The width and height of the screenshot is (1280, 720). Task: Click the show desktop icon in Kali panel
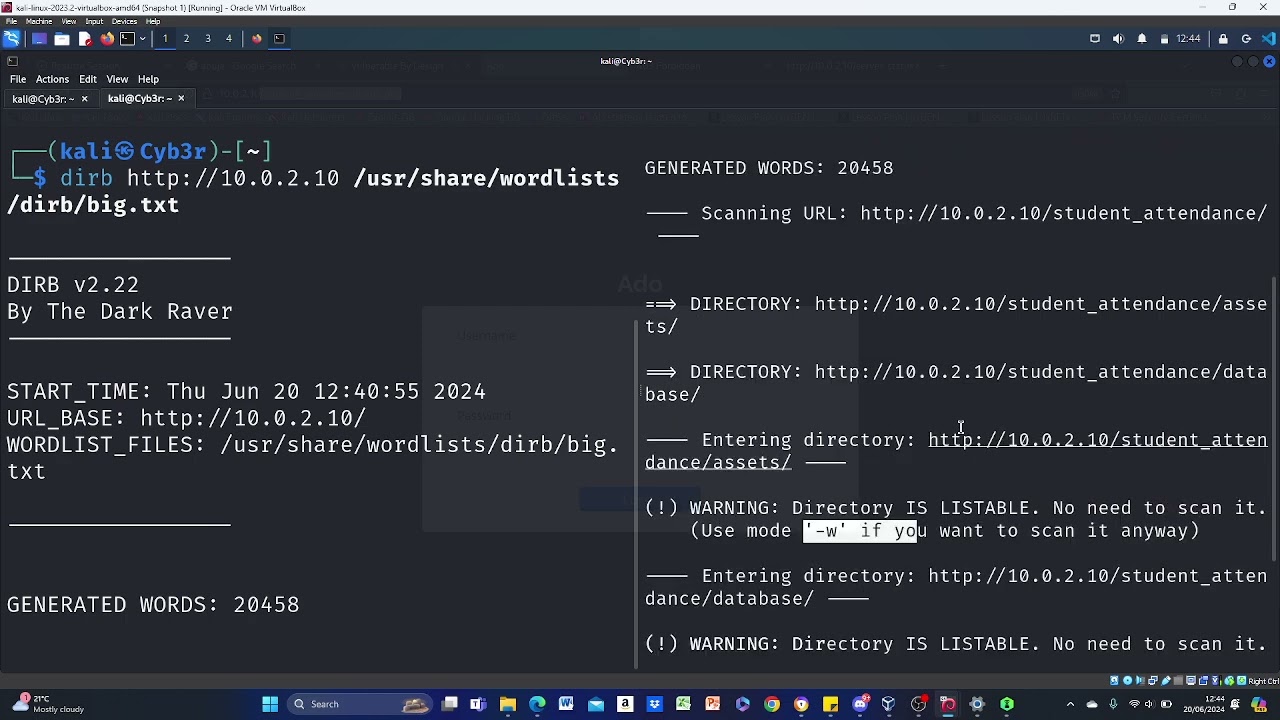click(39, 38)
